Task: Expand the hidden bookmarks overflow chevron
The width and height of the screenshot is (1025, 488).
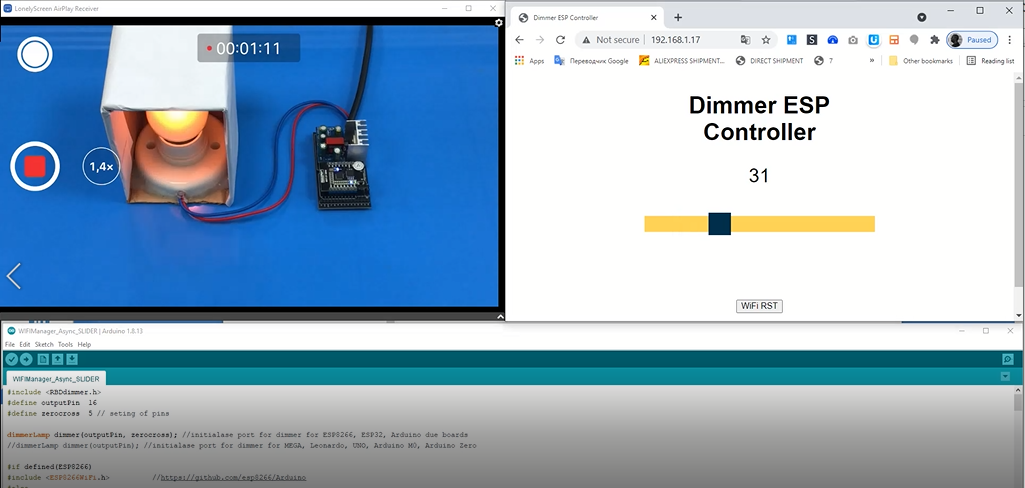Action: click(x=872, y=61)
